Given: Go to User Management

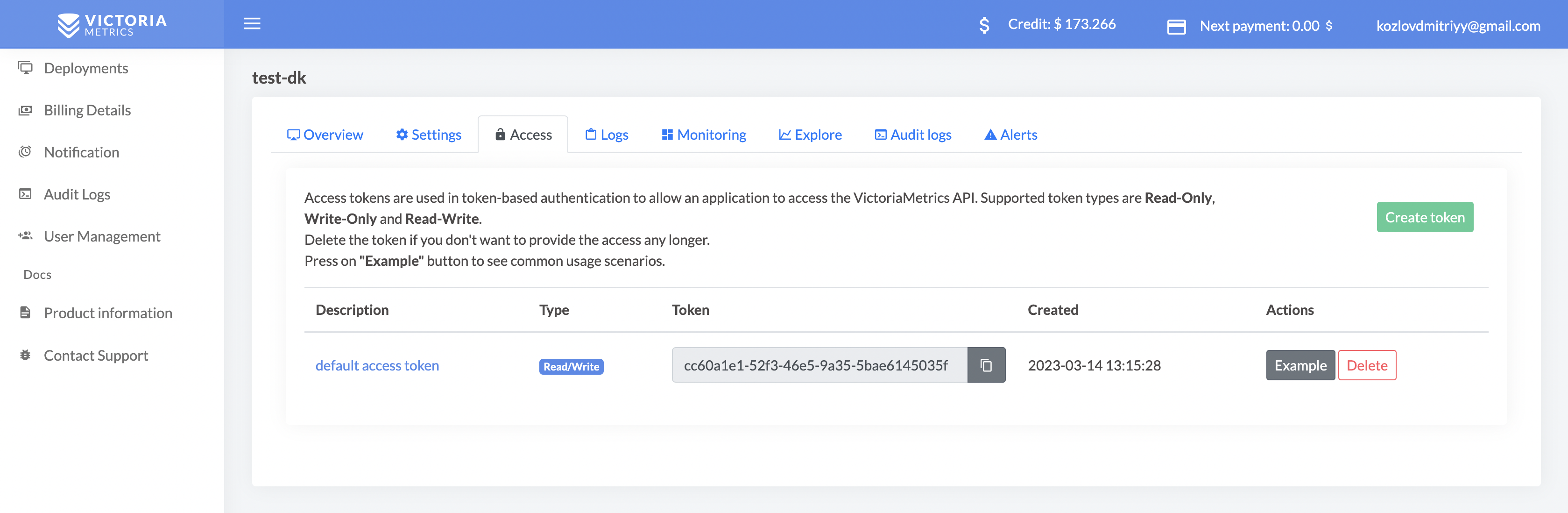Looking at the screenshot, I should (x=102, y=236).
